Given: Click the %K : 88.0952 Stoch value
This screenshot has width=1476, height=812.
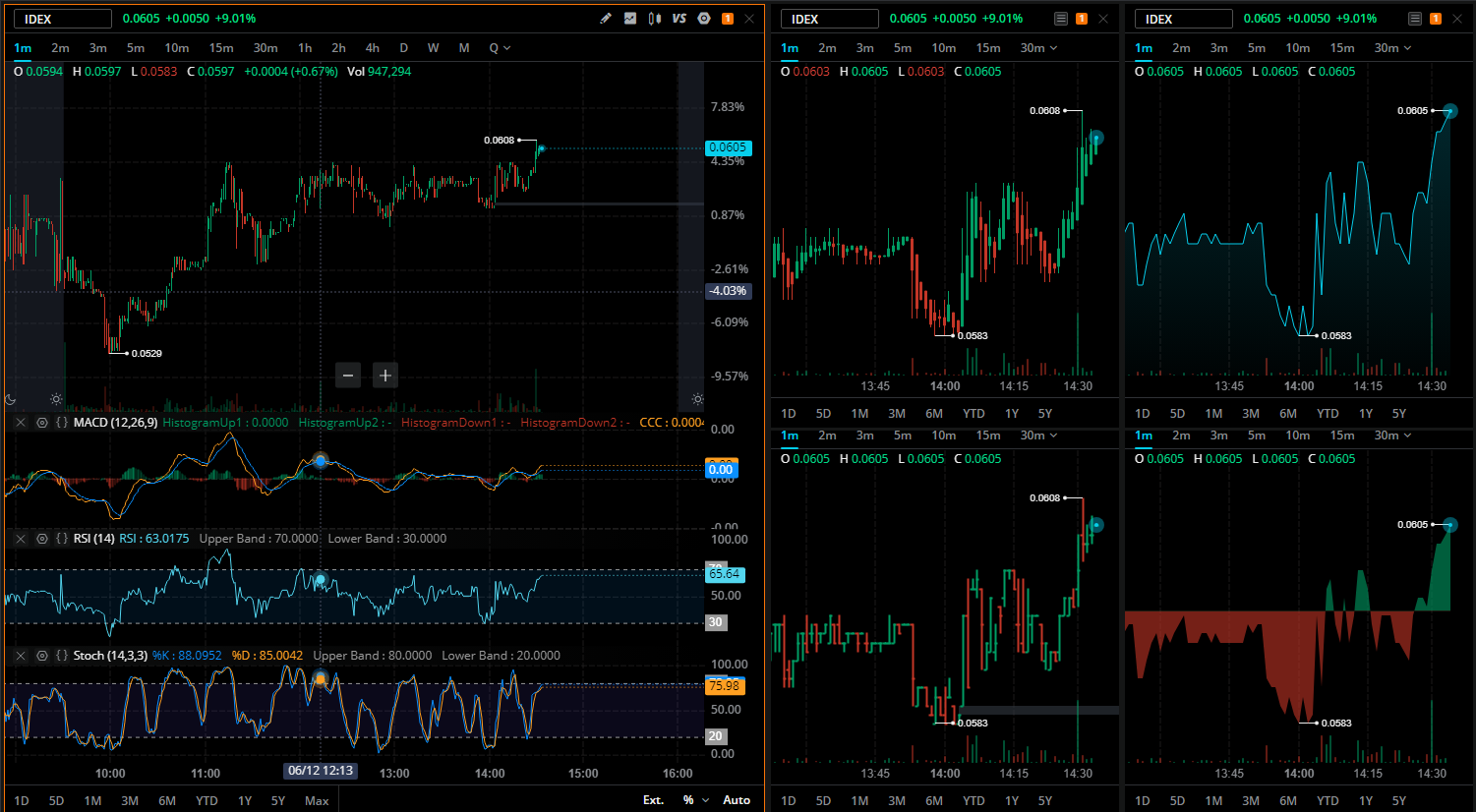Looking at the screenshot, I should click(187, 656).
